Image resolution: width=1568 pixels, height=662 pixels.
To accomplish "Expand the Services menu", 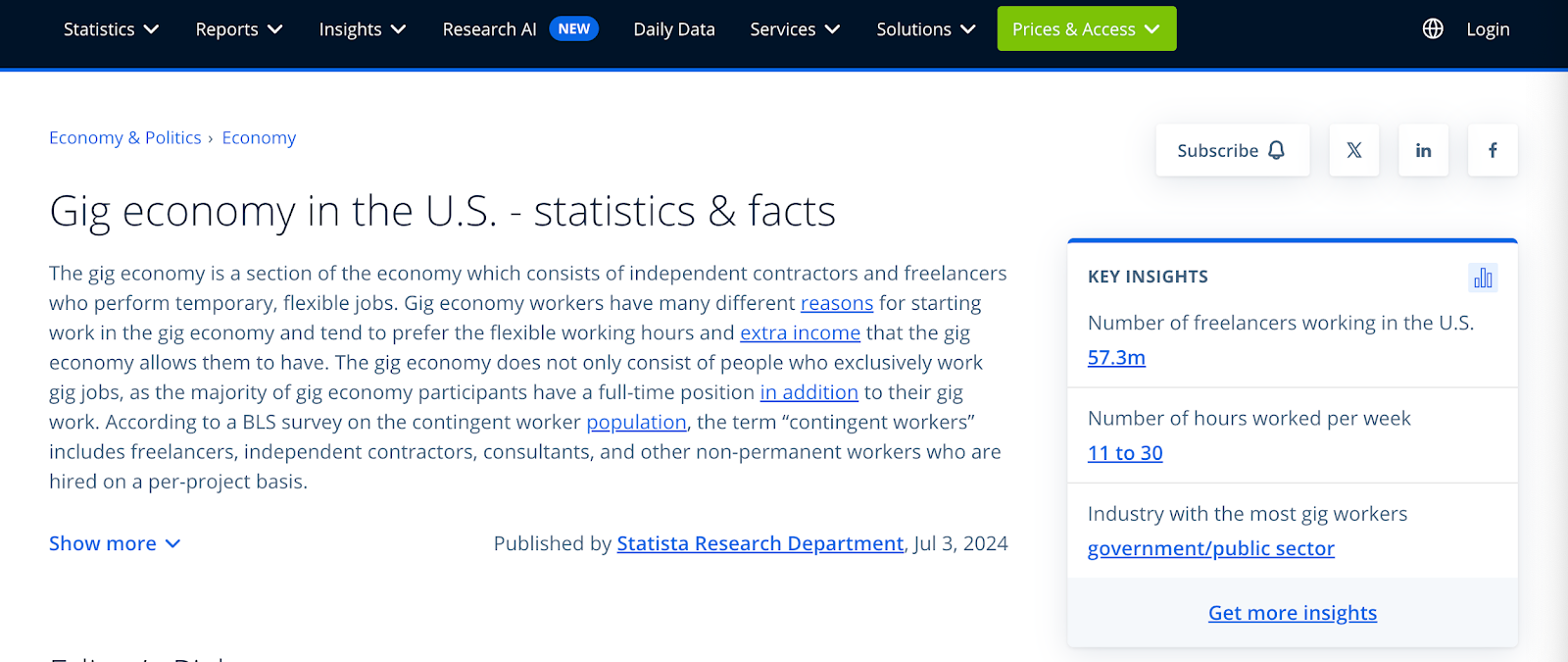I will (795, 29).
